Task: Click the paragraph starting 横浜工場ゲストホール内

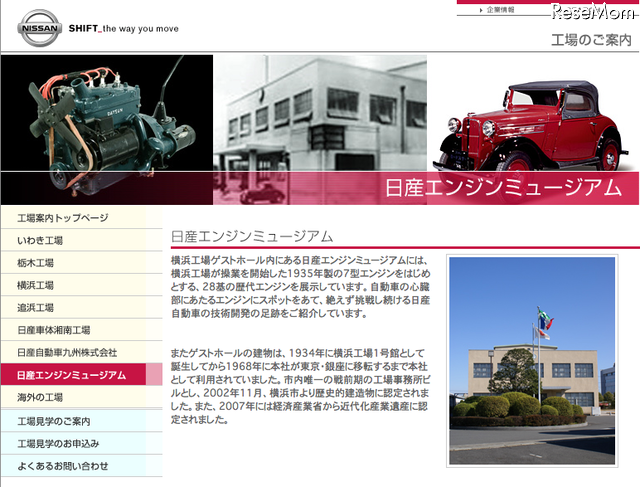Action: pos(301,287)
